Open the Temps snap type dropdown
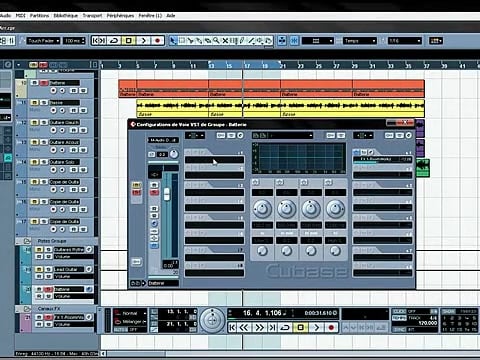 [360, 41]
